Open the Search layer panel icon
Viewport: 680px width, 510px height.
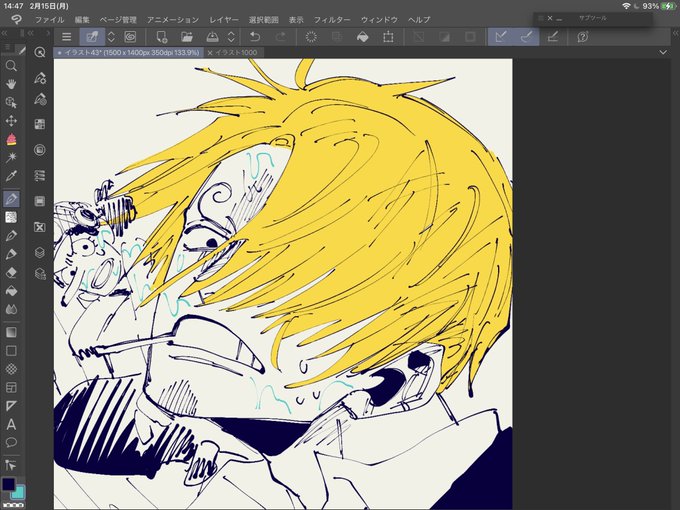coord(40,274)
